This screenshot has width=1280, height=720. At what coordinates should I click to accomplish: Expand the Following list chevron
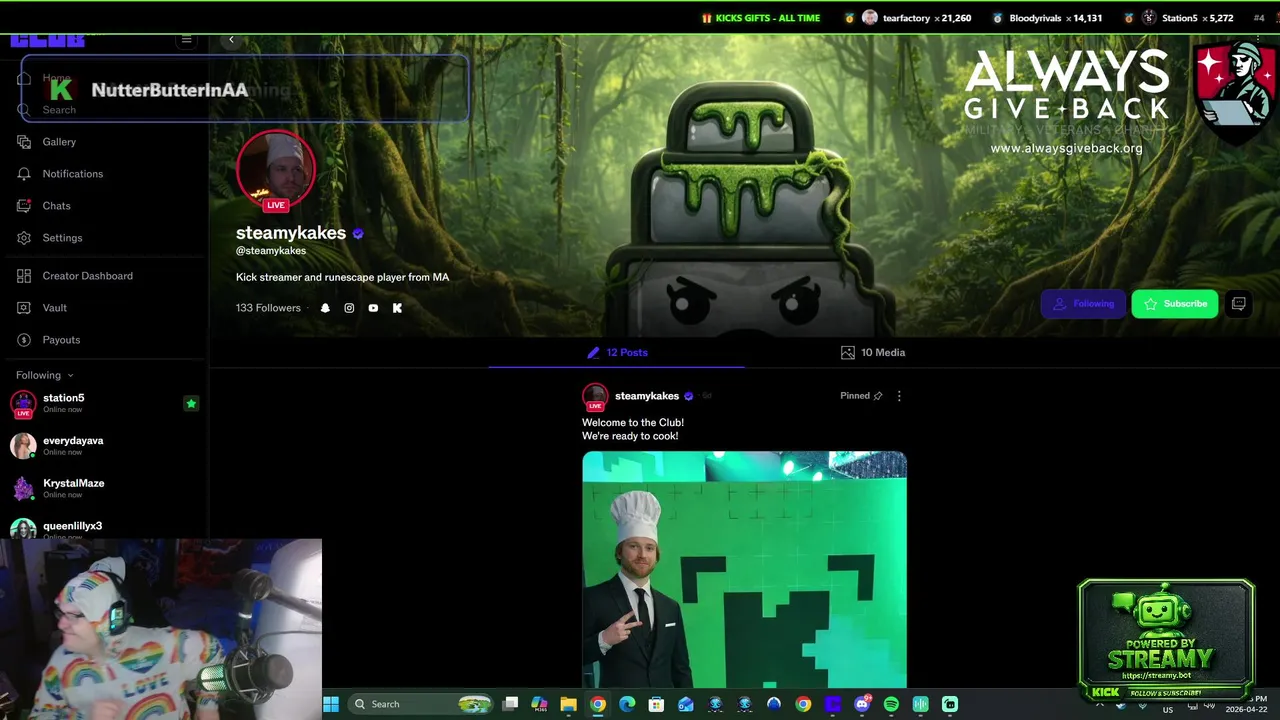coord(70,376)
